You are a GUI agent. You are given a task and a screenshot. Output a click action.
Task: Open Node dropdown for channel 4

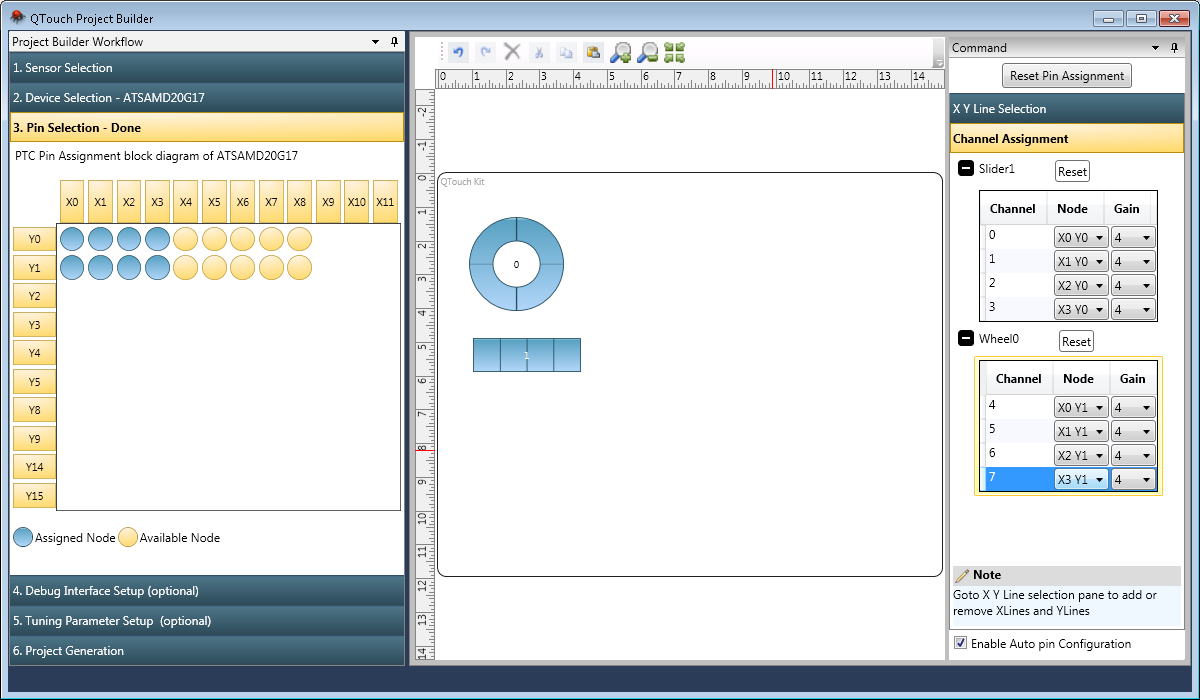(x=1081, y=407)
